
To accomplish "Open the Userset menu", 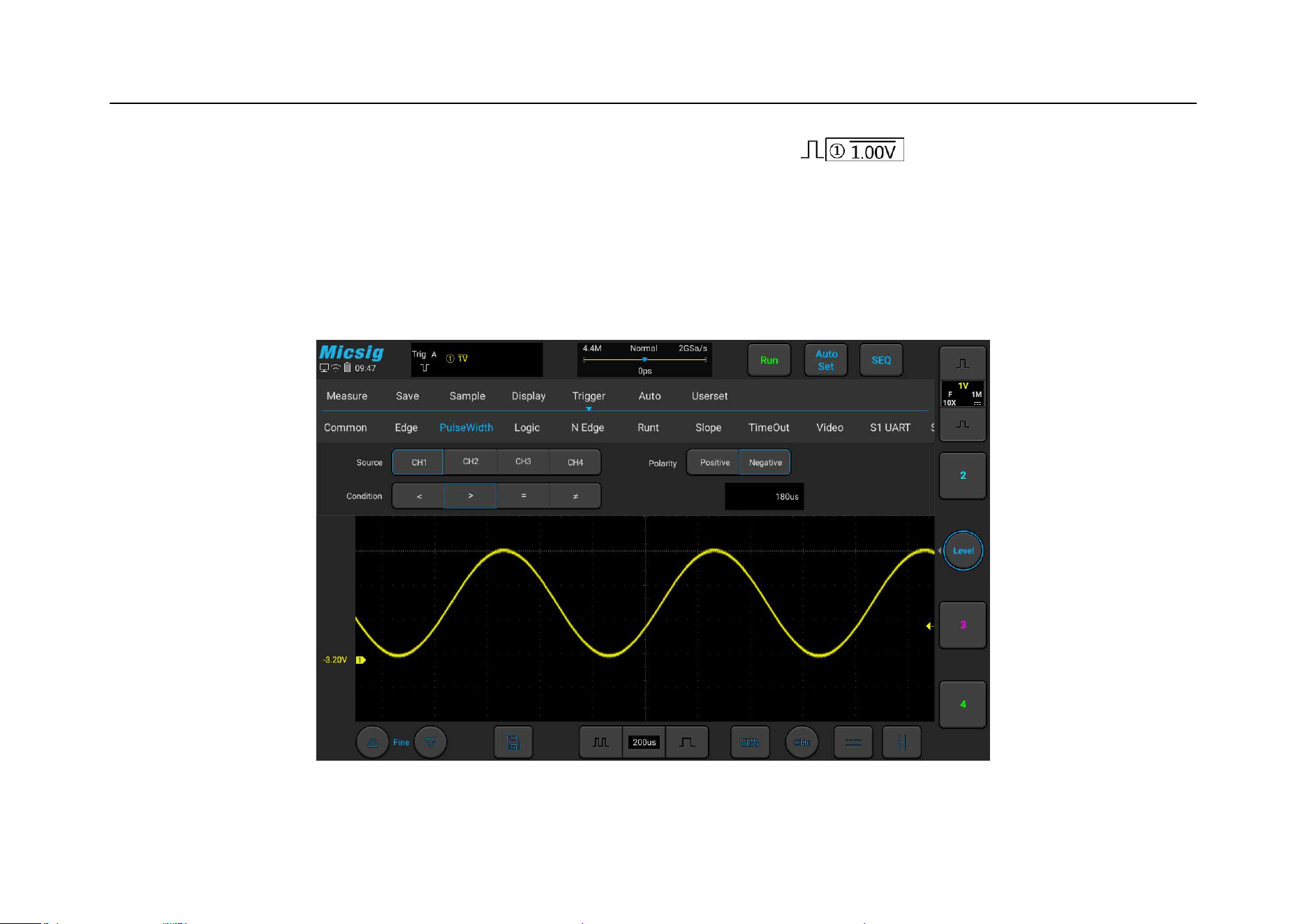I will [709, 396].
